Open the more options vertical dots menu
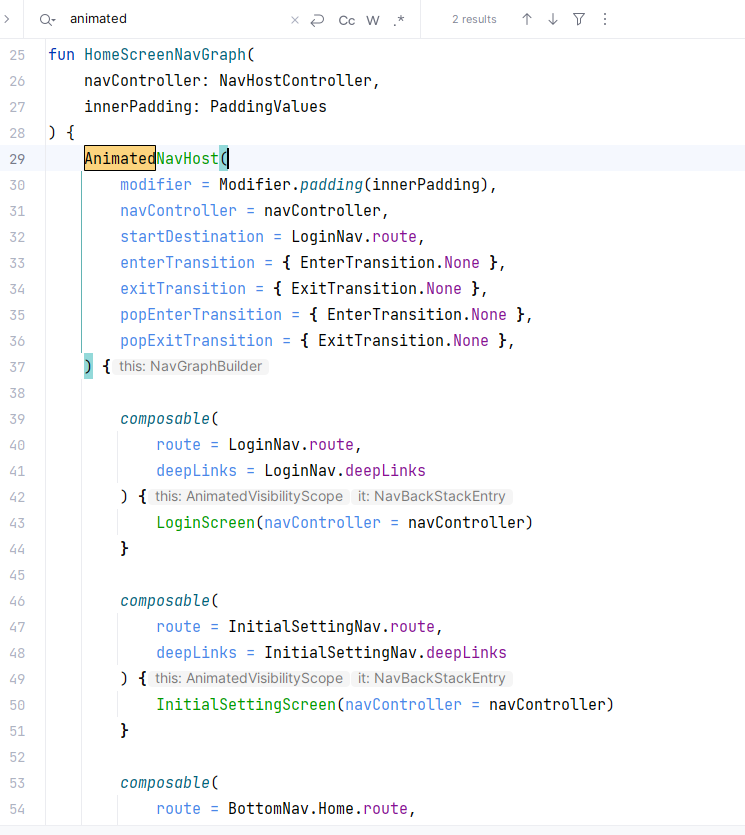This screenshot has width=745, height=835. tap(605, 19)
